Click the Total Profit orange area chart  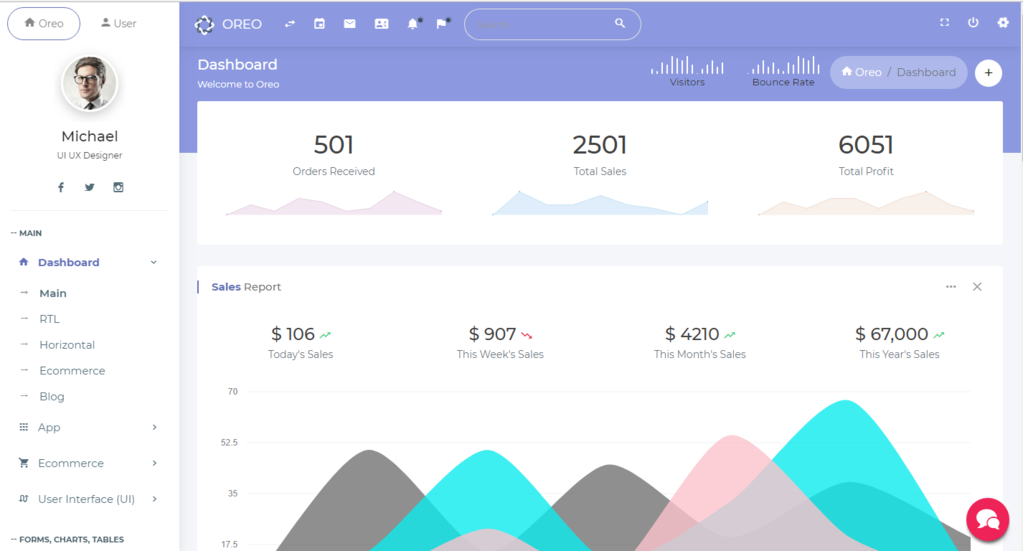pos(866,203)
